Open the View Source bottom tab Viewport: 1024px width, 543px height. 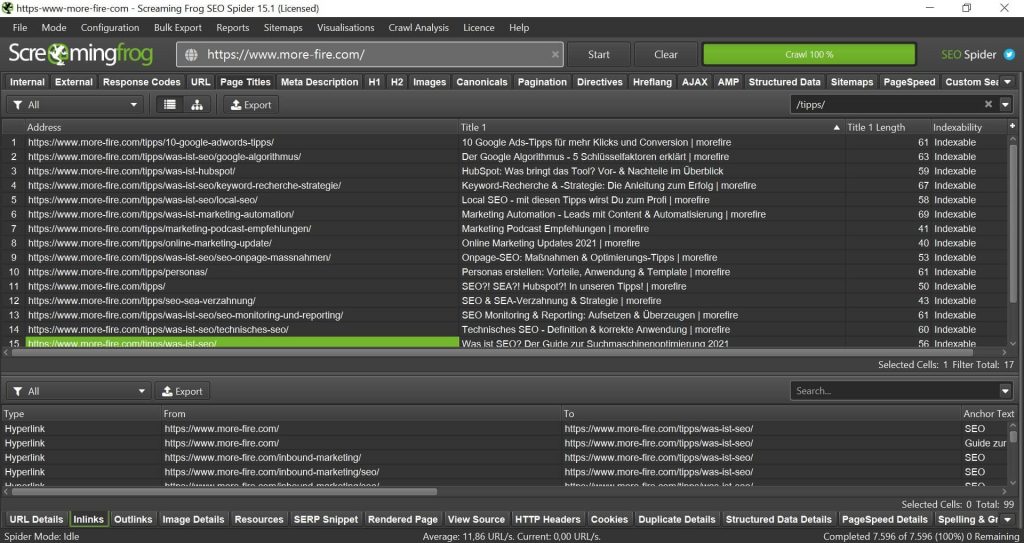point(476,519)
